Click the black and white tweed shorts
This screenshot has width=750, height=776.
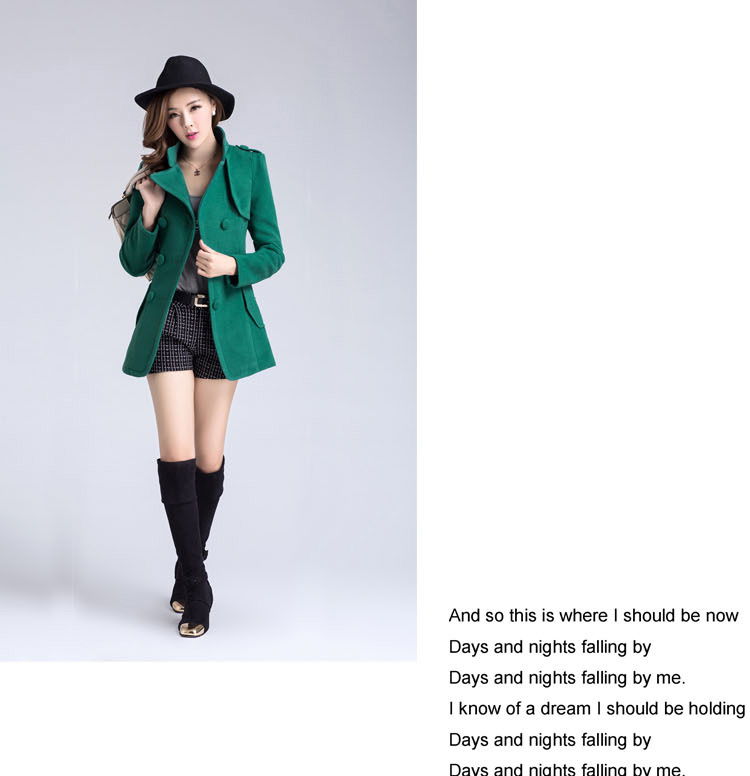pyautogui.click(x=186, y=339)
